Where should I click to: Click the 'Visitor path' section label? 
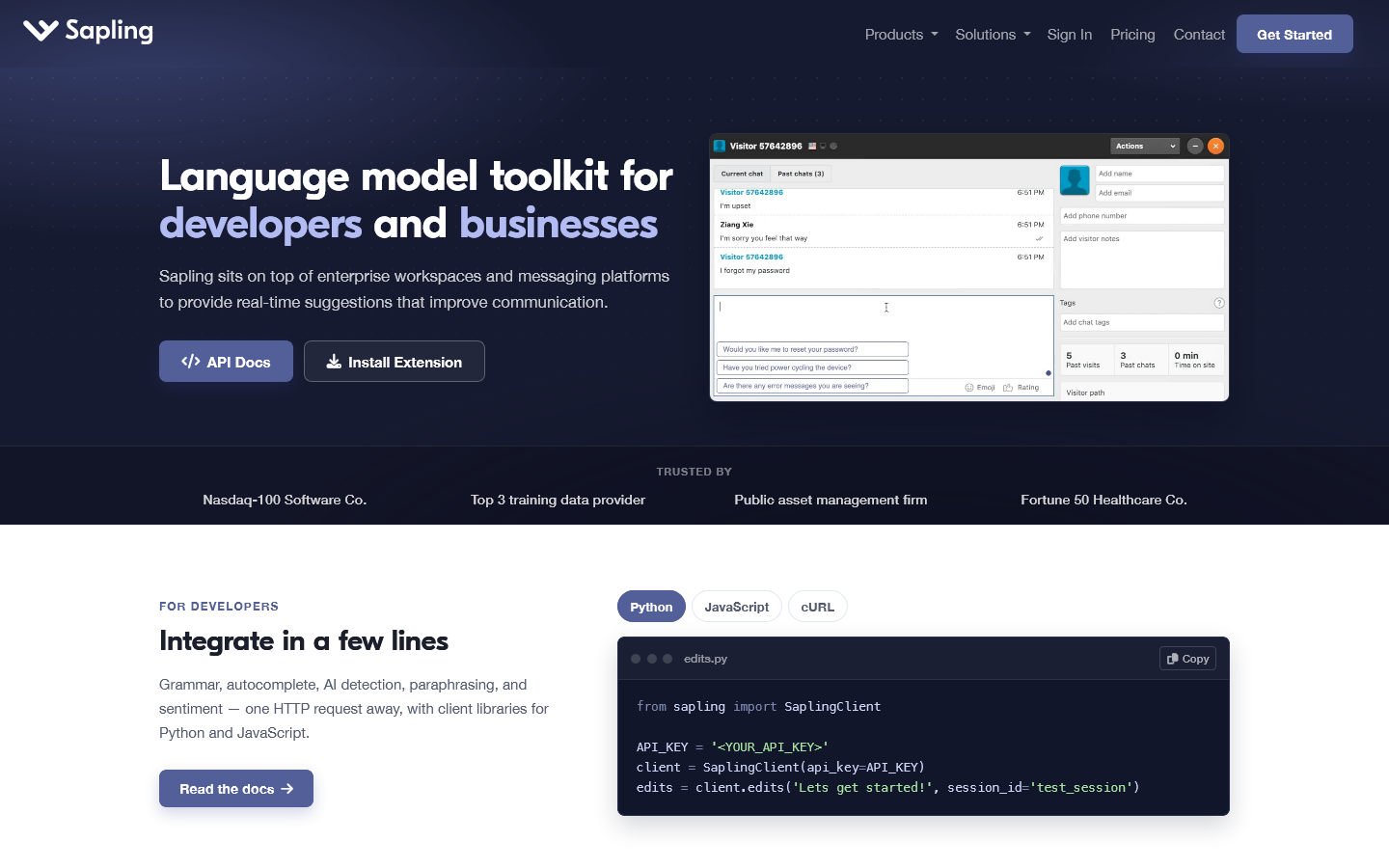click(1085, 393)
